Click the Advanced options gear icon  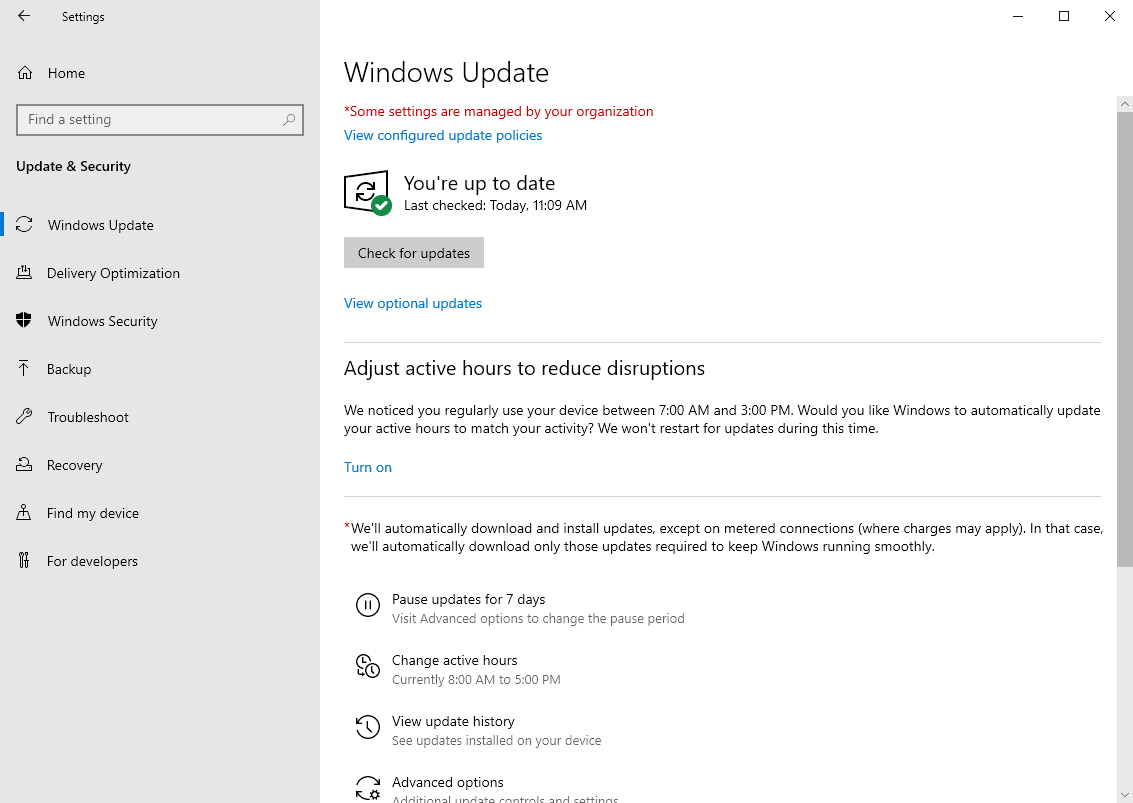coord(368,788)
